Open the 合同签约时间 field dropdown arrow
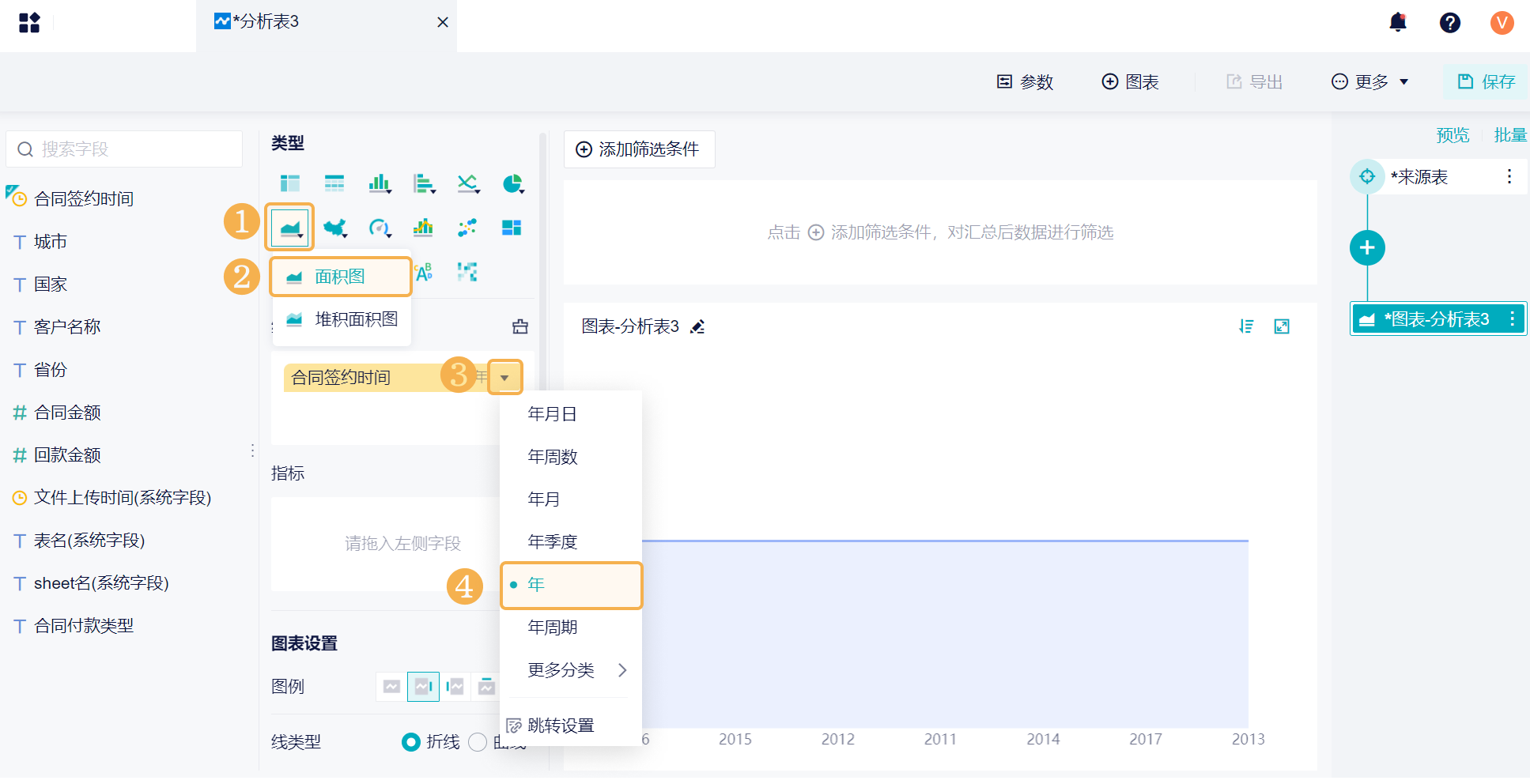1530x784 pixels. 504,378
